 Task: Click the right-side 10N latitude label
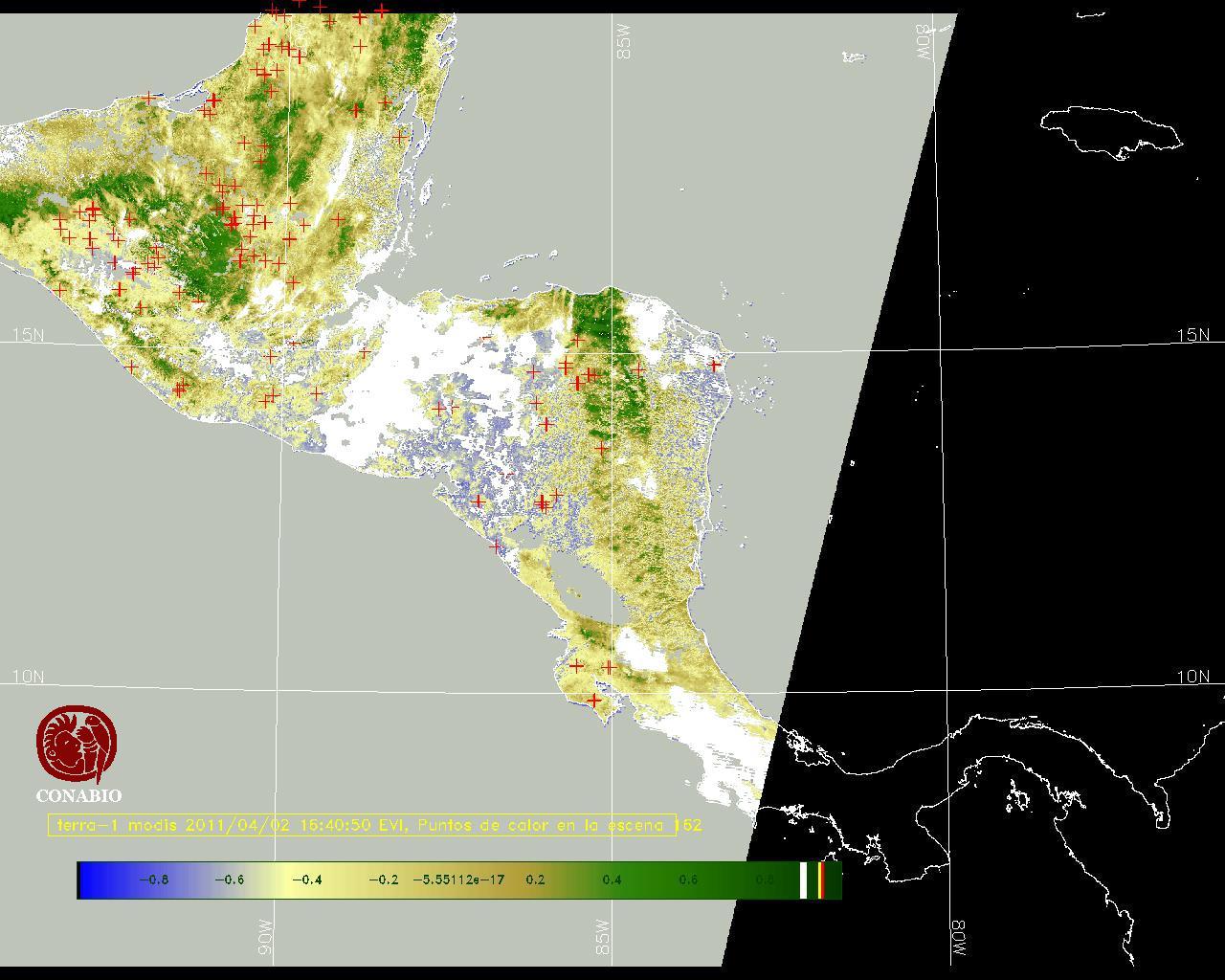[x=1192, y=677]
